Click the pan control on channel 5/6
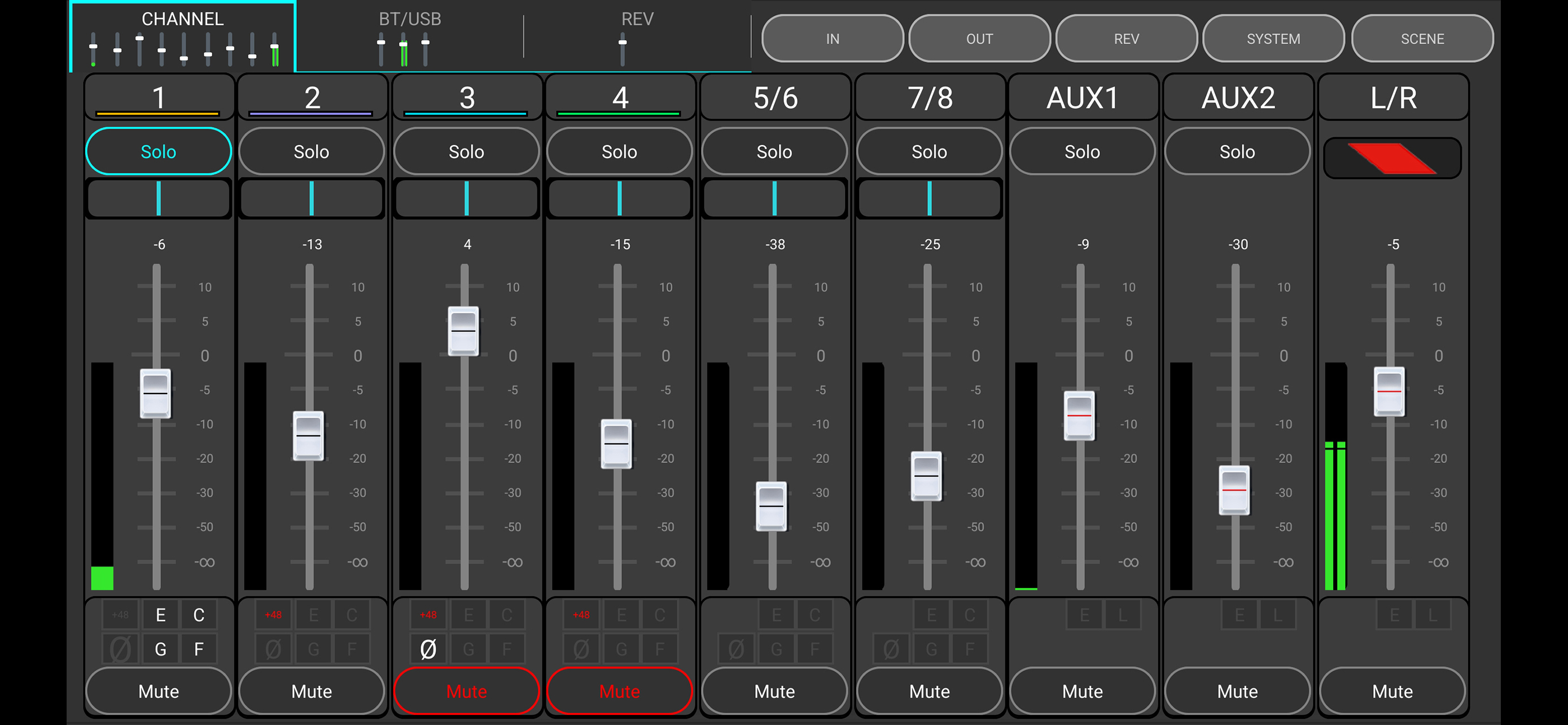This screenshot has height=725, width=1568. (774, 198)
